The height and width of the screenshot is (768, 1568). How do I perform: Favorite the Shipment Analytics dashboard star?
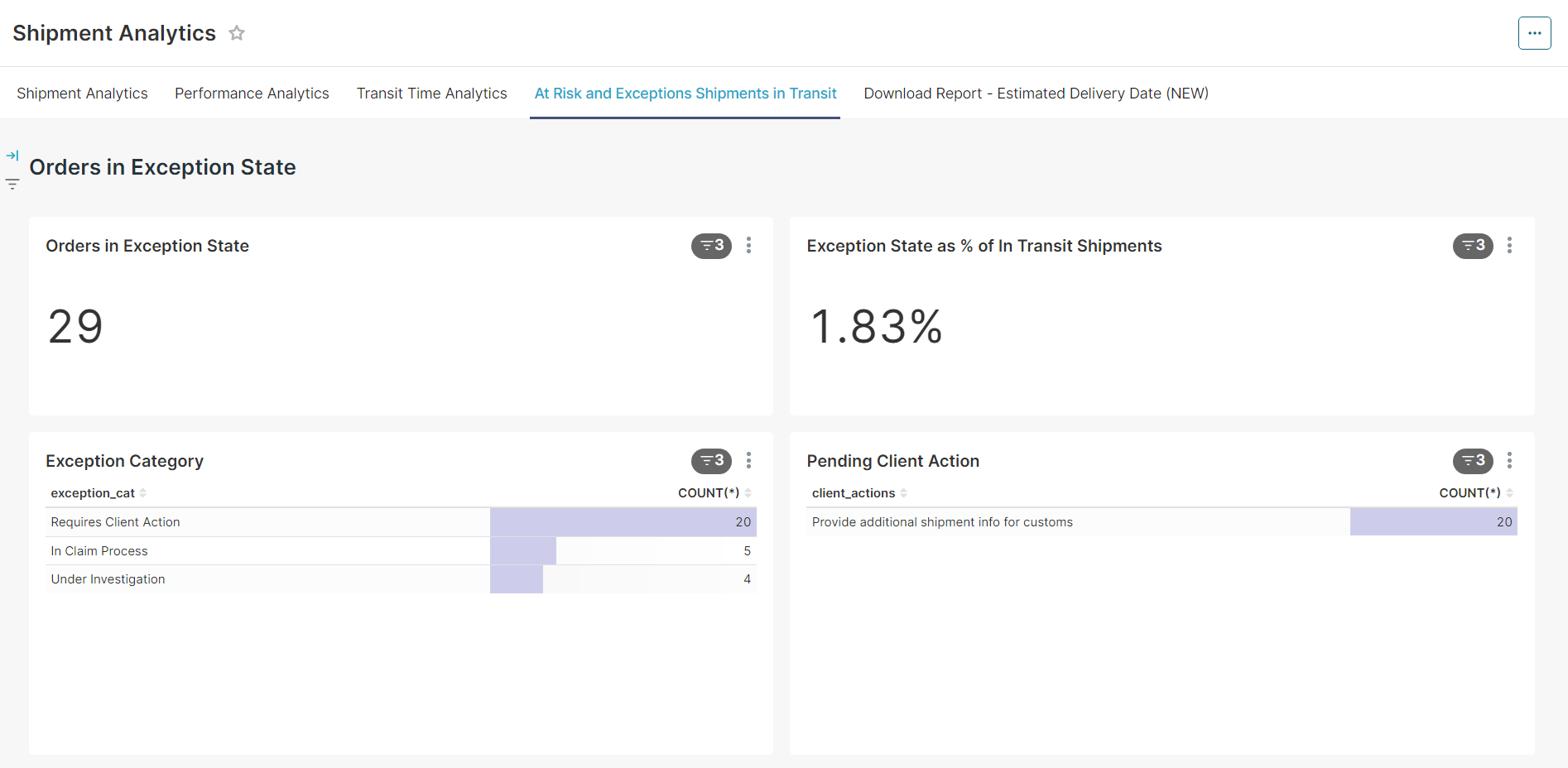pos(237,33)
